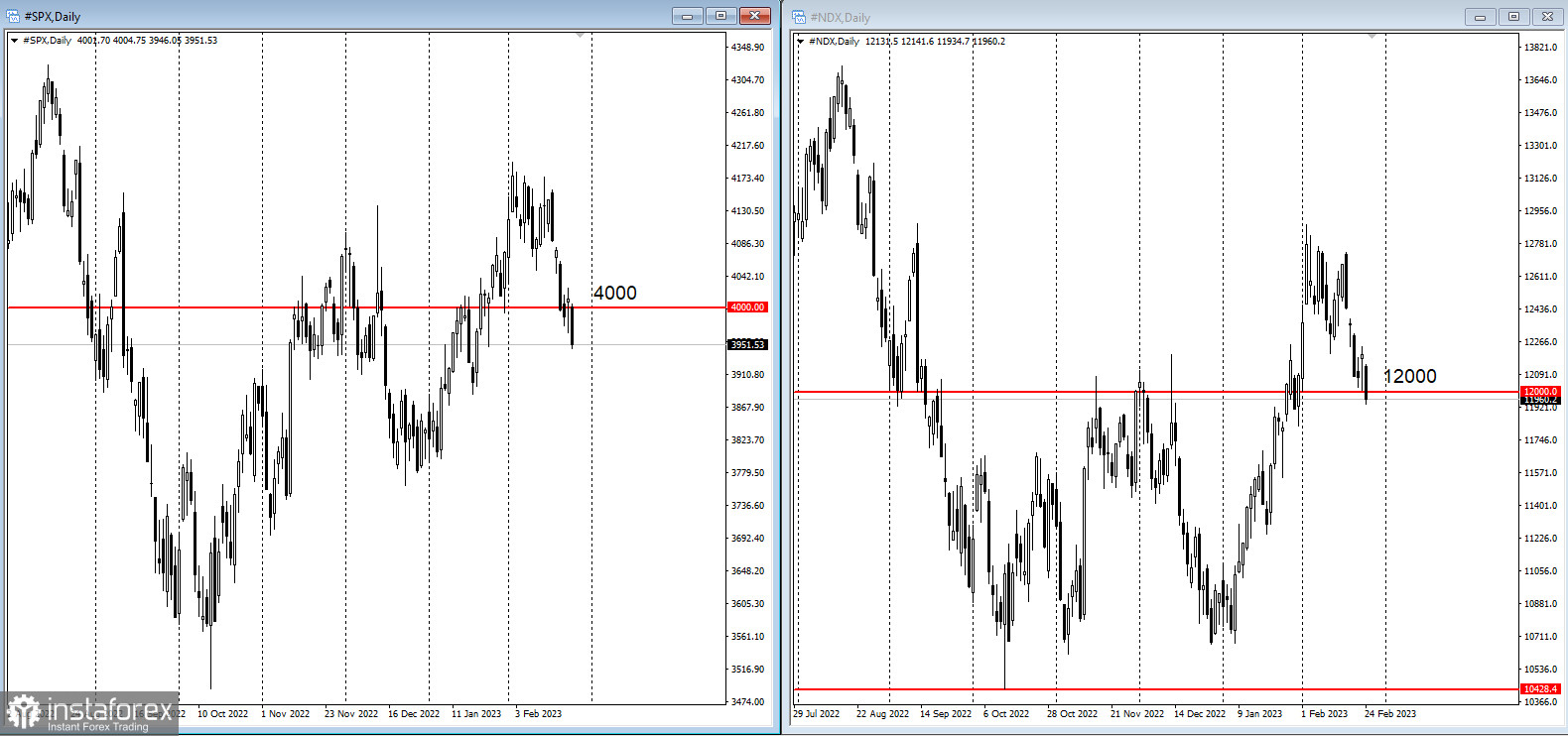Click the '23 Nov 2022' date on the SPX time axis
1568x736 pixels.
[351, 714]
